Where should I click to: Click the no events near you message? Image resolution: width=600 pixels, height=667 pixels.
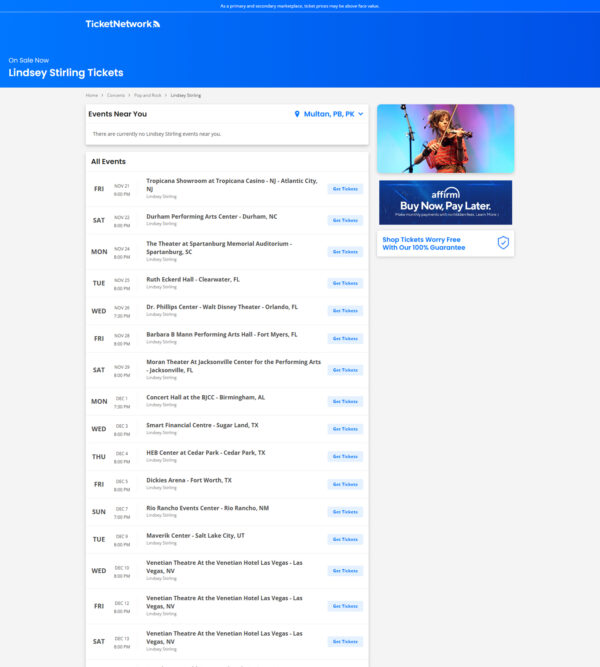[157, 134]
